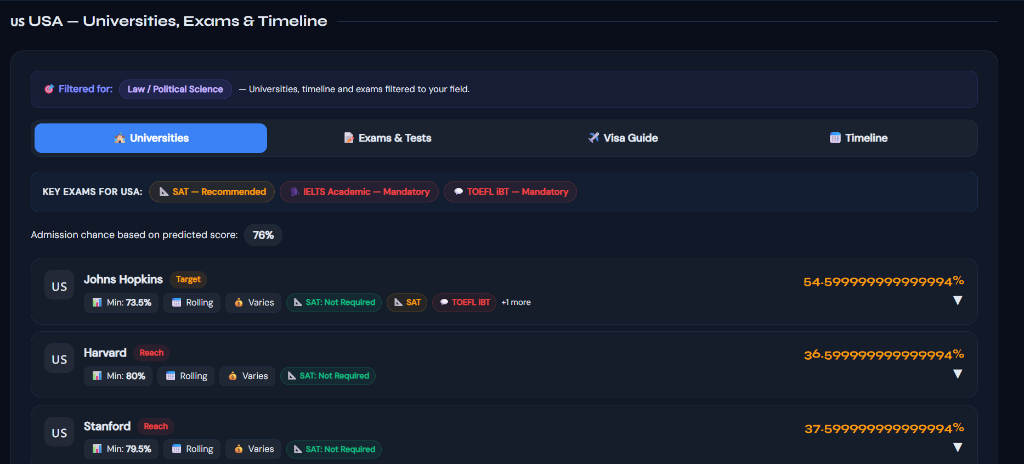
Task: Switch to the Exams & Tests tab
Action: 387,138
